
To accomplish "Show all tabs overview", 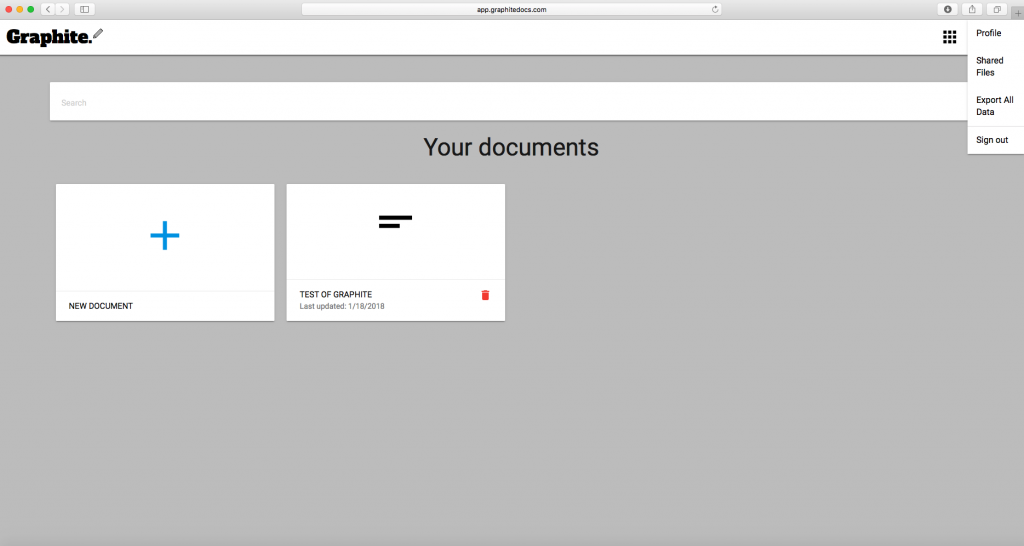I will point(997,9).
